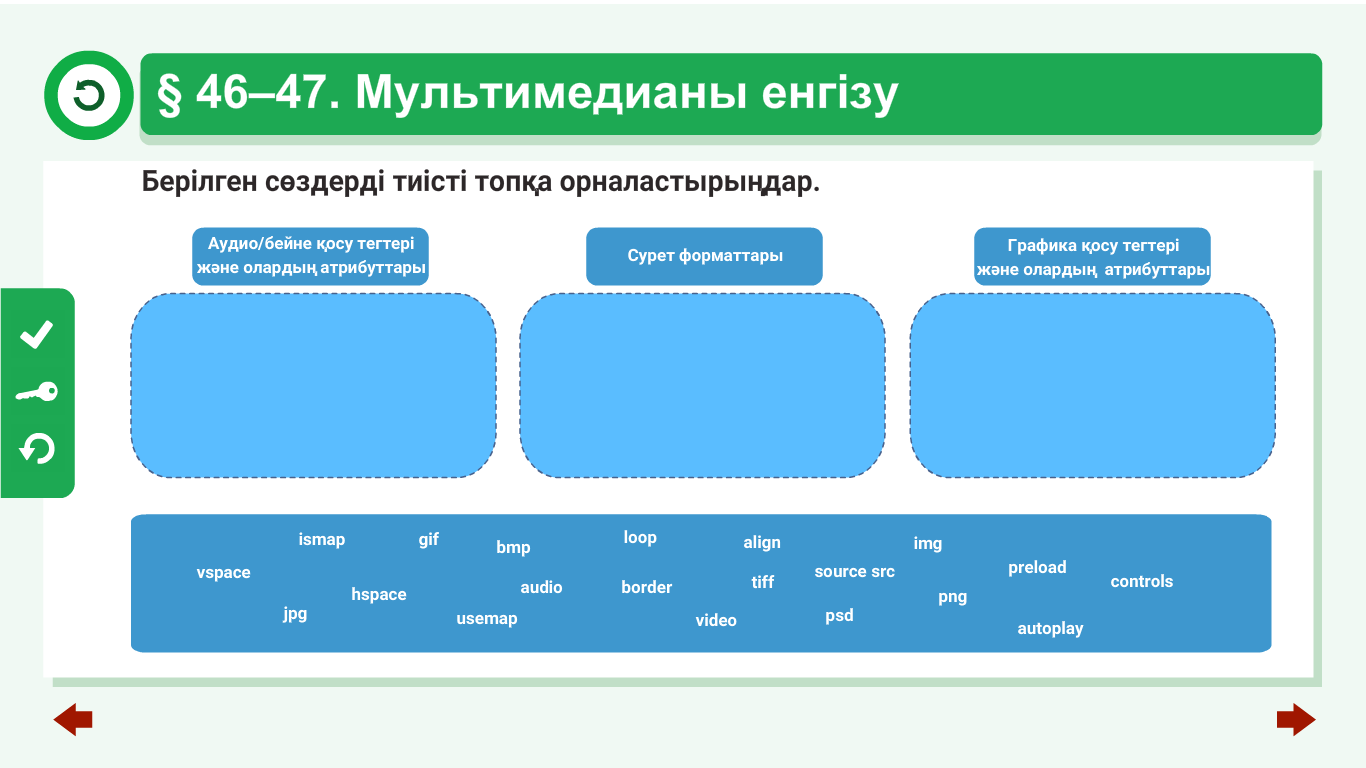
Task: Pick the 'video' word tile
Action: 716,621
